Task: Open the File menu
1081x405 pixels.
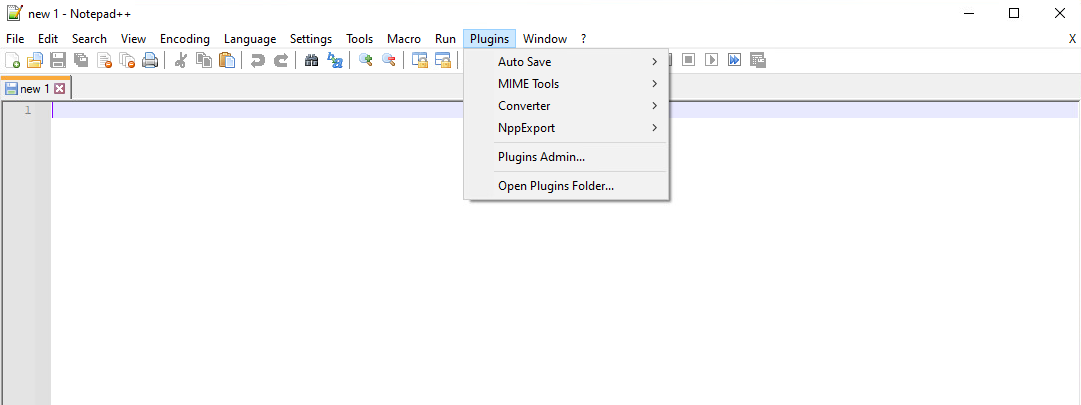Action: point(15,39)
